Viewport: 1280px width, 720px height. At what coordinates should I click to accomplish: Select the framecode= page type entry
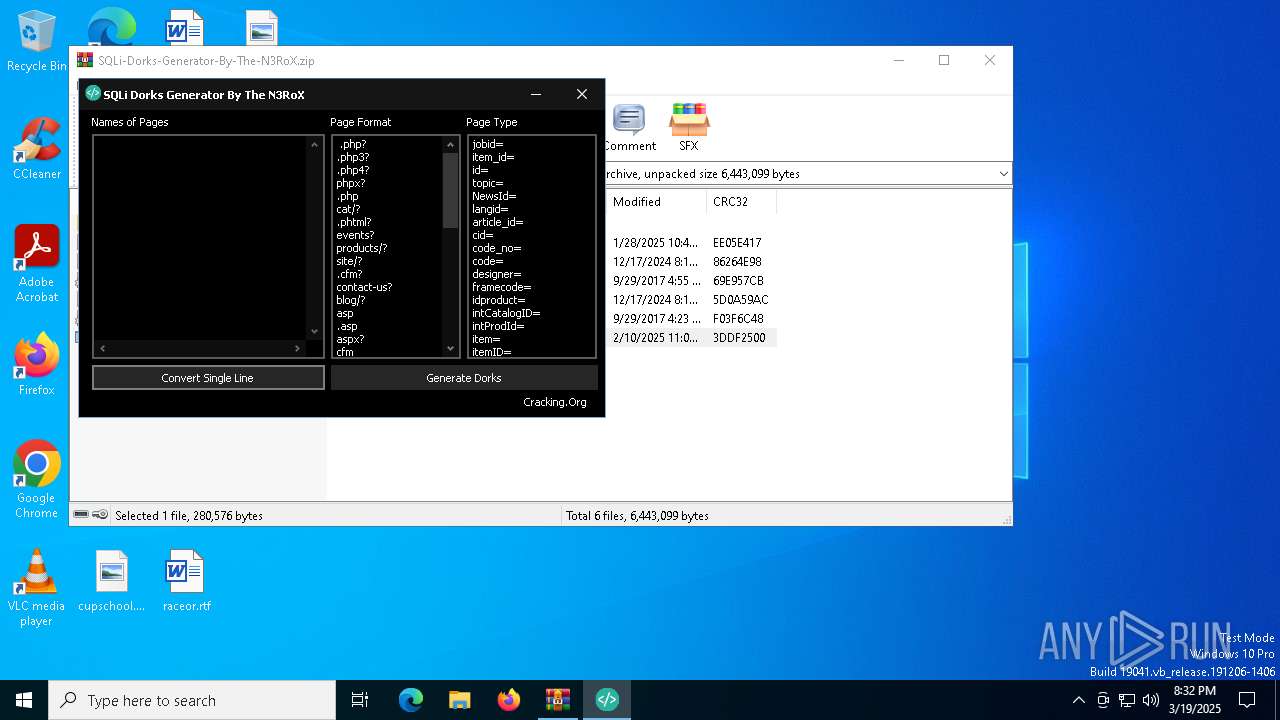pyautogui.click(x=502, y=287)
